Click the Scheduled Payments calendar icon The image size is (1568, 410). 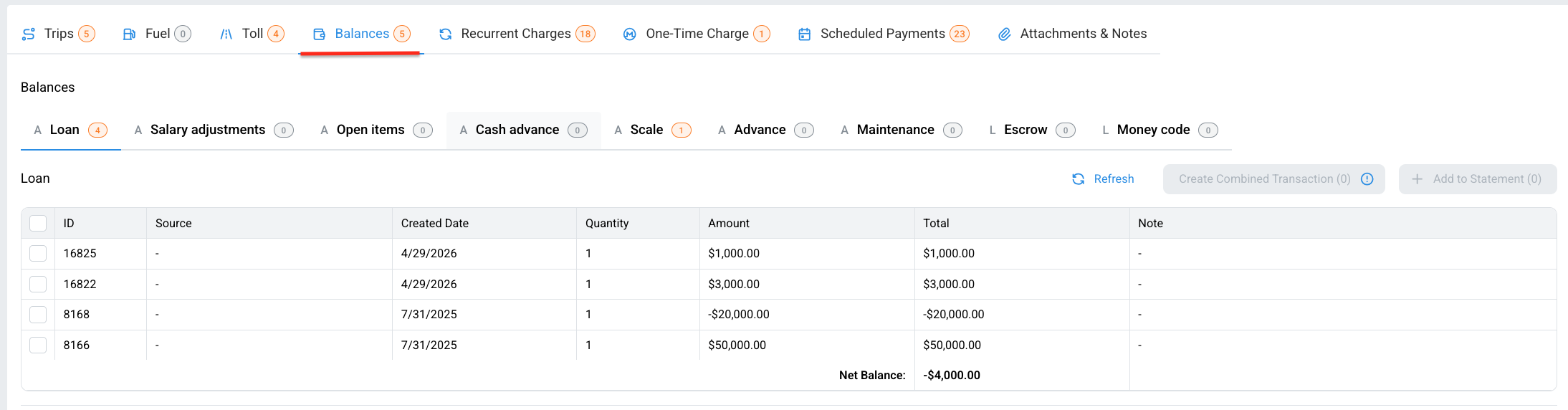coord(805,34)
